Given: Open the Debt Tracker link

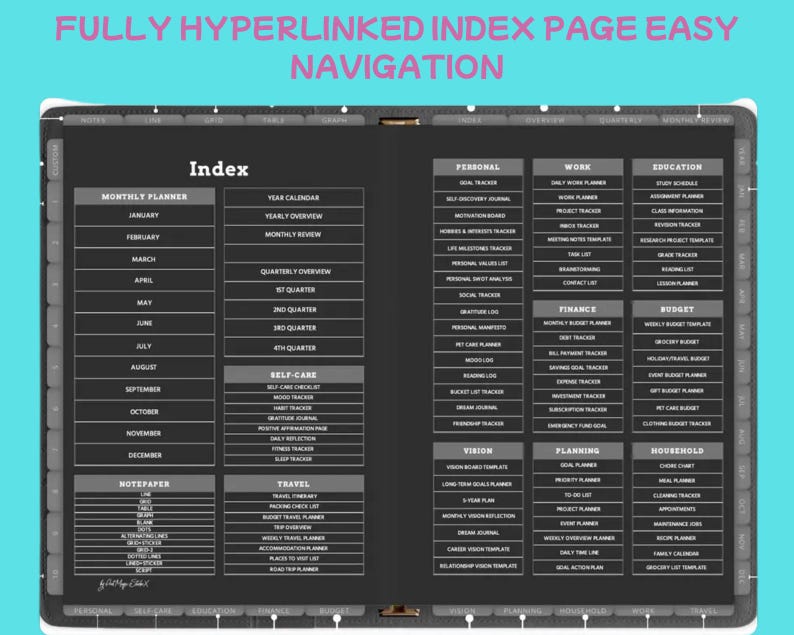Looking at the screenshot, I should [x=578, y=338].
